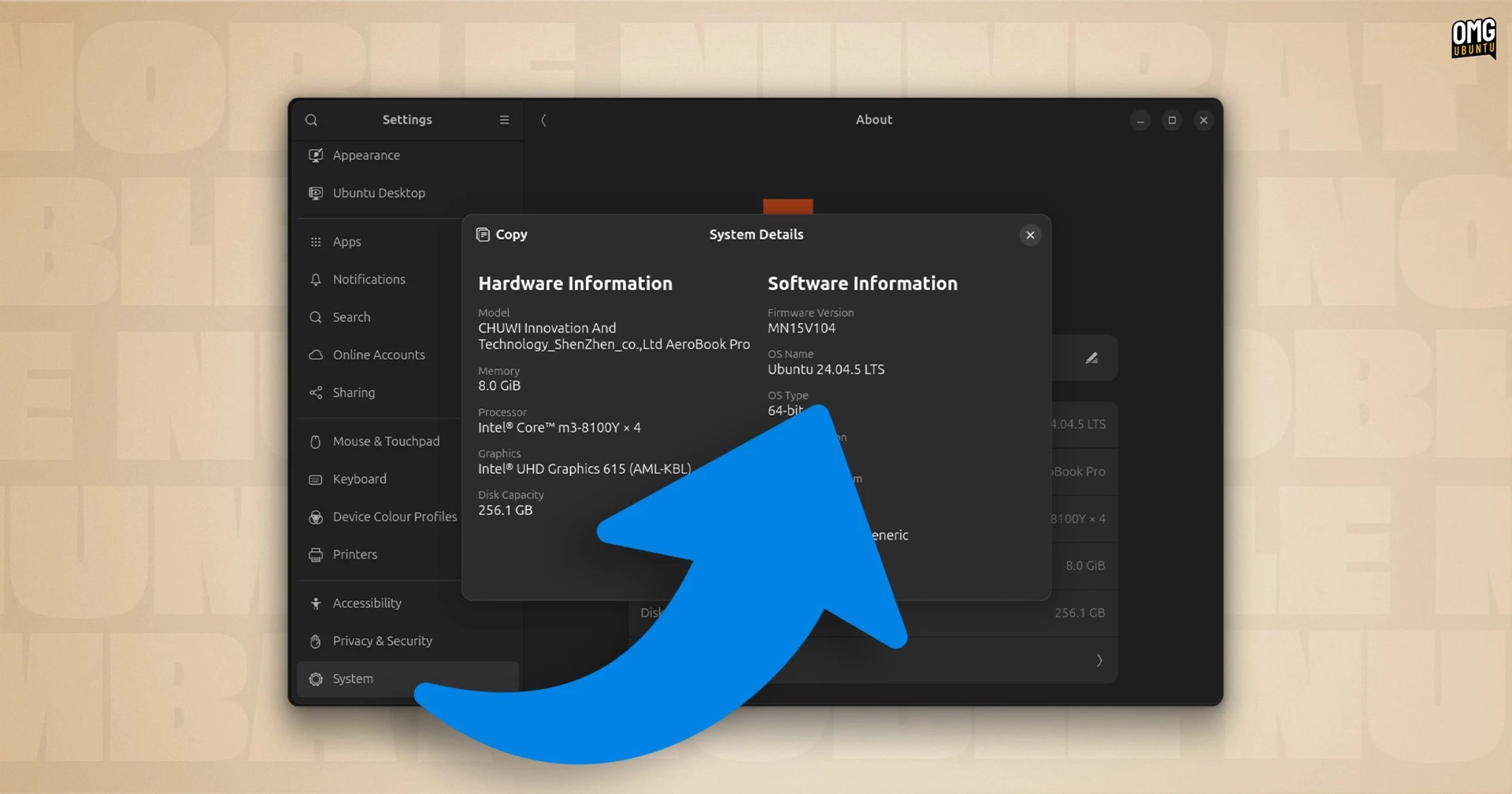Image resolution: width=1512 pixels, height=794 pixels.
Task: Click the Sharing icon in sidebar
Action: [x=316, y=393]
